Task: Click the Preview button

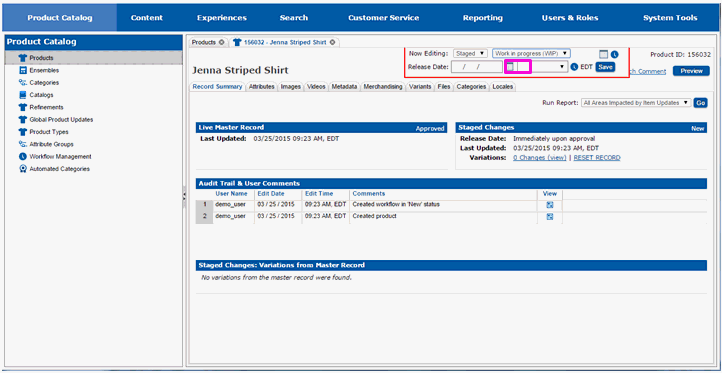Action: (691, 71)
